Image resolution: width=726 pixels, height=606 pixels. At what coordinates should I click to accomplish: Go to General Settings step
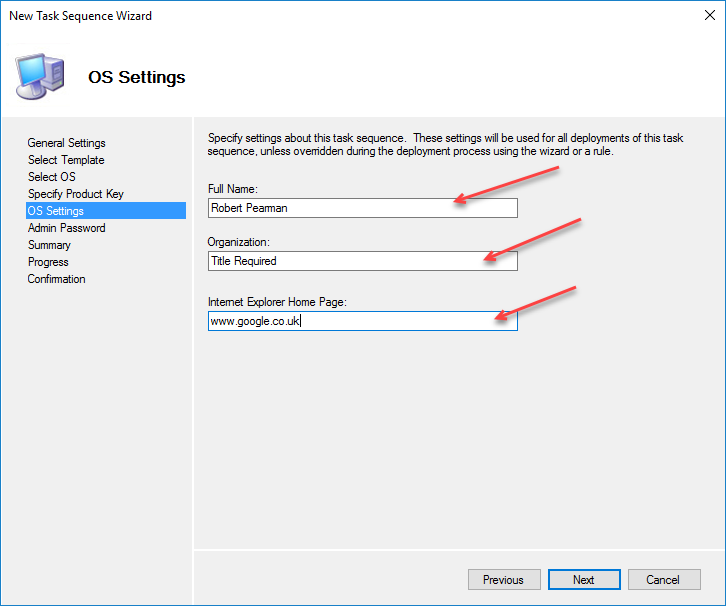(x=66, y=143)
